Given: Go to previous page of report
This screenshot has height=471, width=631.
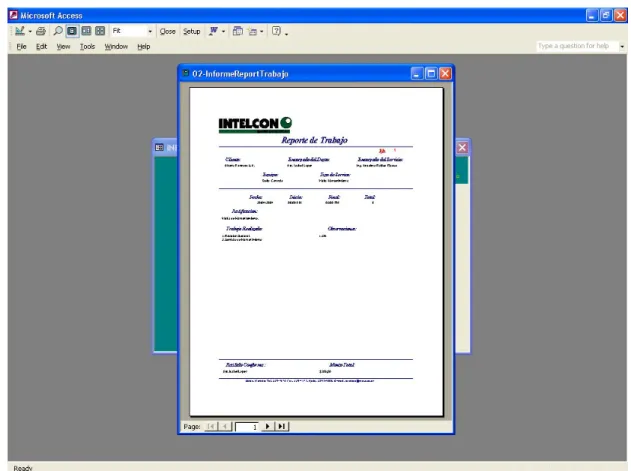Looking at the screenshot, I should click(225, 426).
